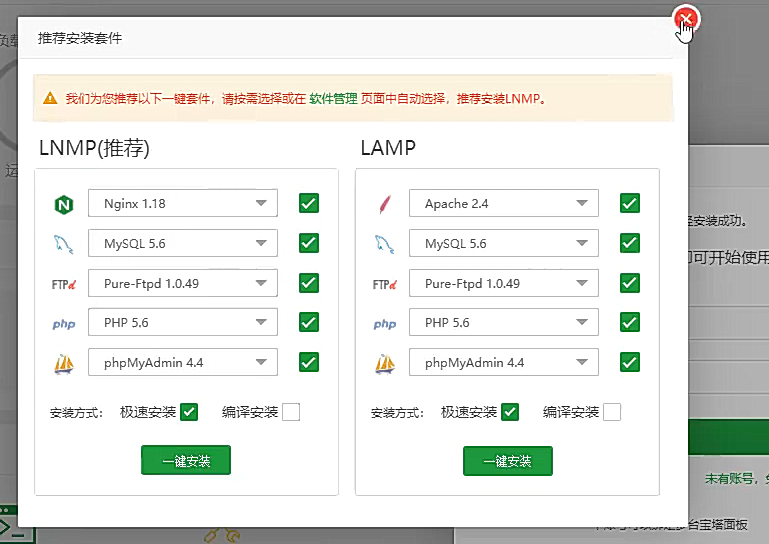The width and height of the screenshot is (769, 544).
Task: Click the FTP icon in LNMP panel
Action: tap(64, 284)
